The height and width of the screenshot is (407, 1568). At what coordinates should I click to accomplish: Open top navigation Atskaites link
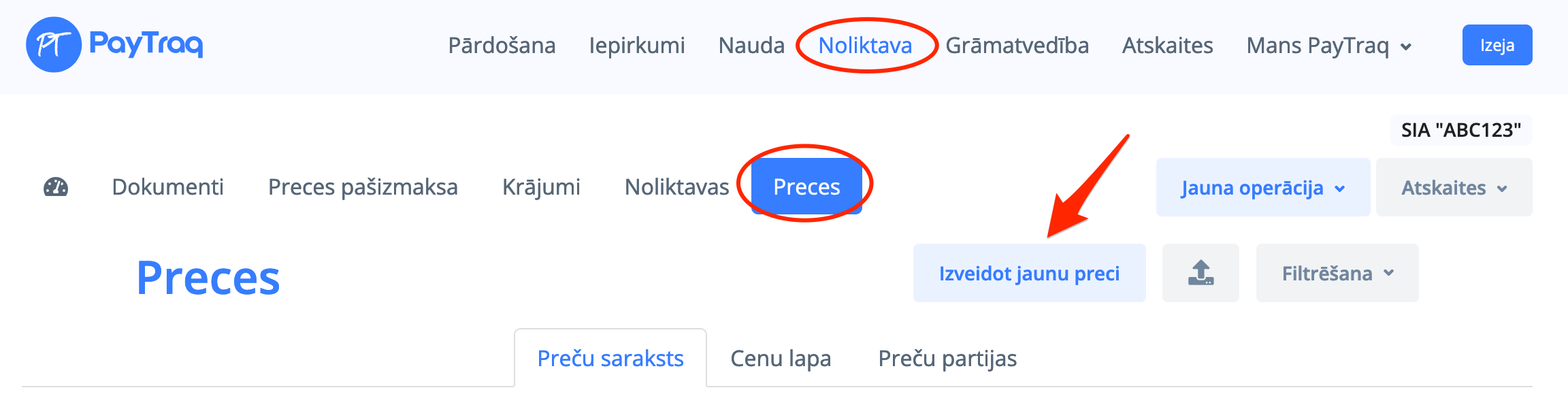tap(1167, 46)
